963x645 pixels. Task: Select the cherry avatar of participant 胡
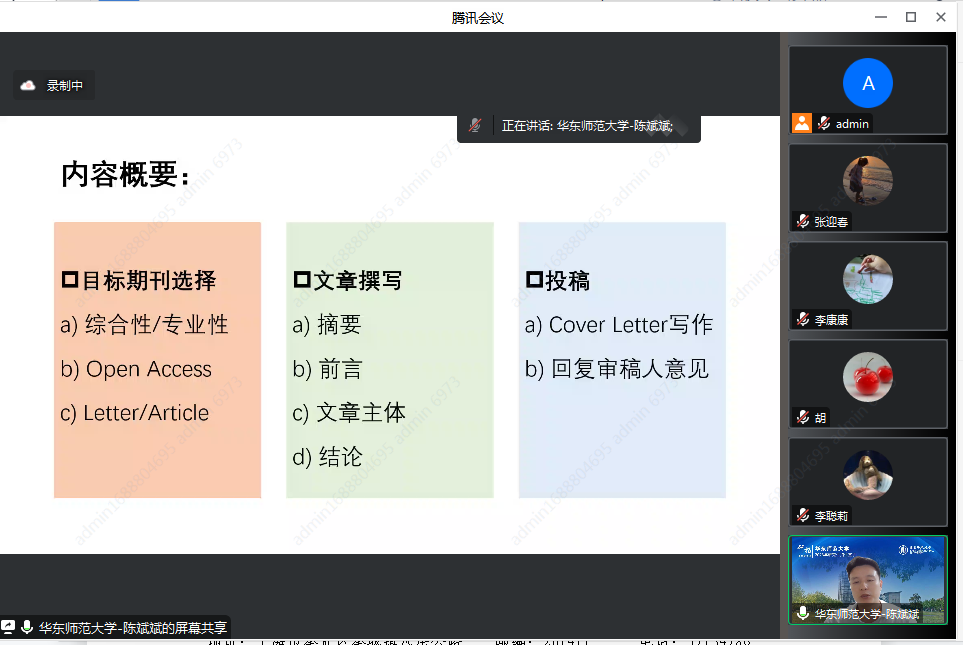pos(867,377)
